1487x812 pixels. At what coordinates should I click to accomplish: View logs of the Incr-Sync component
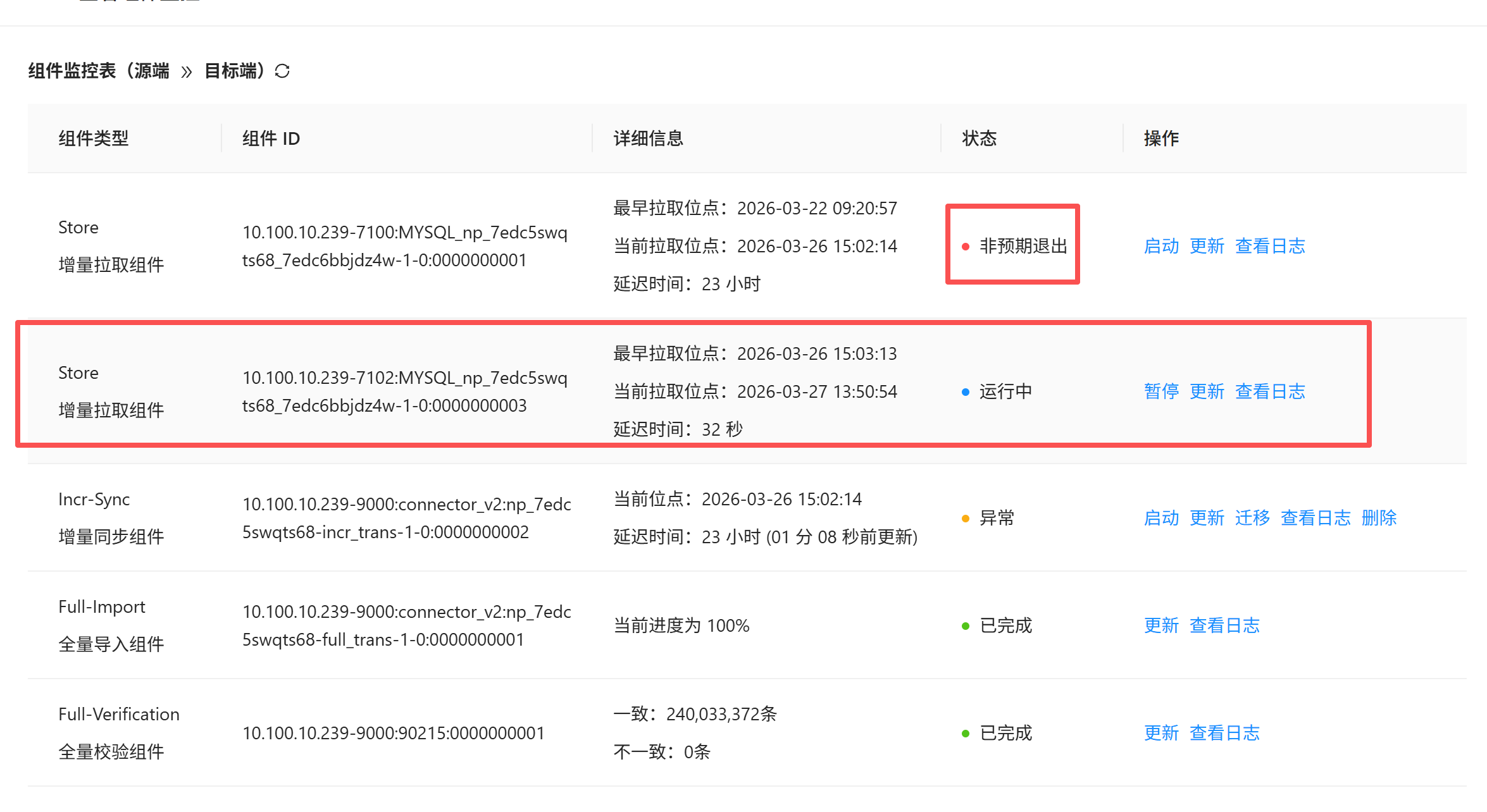pyautogui.click(x=1316, y=518)
